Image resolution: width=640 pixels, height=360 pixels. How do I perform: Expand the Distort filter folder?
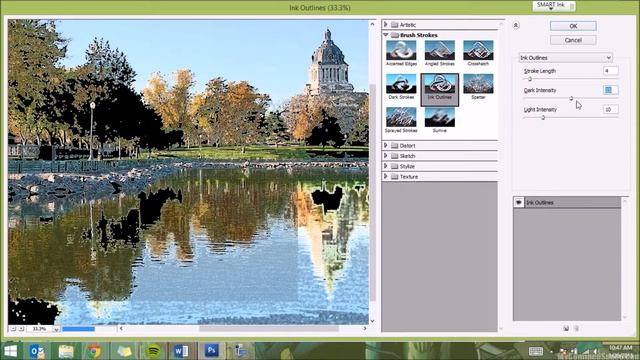(x=386, y=145)
